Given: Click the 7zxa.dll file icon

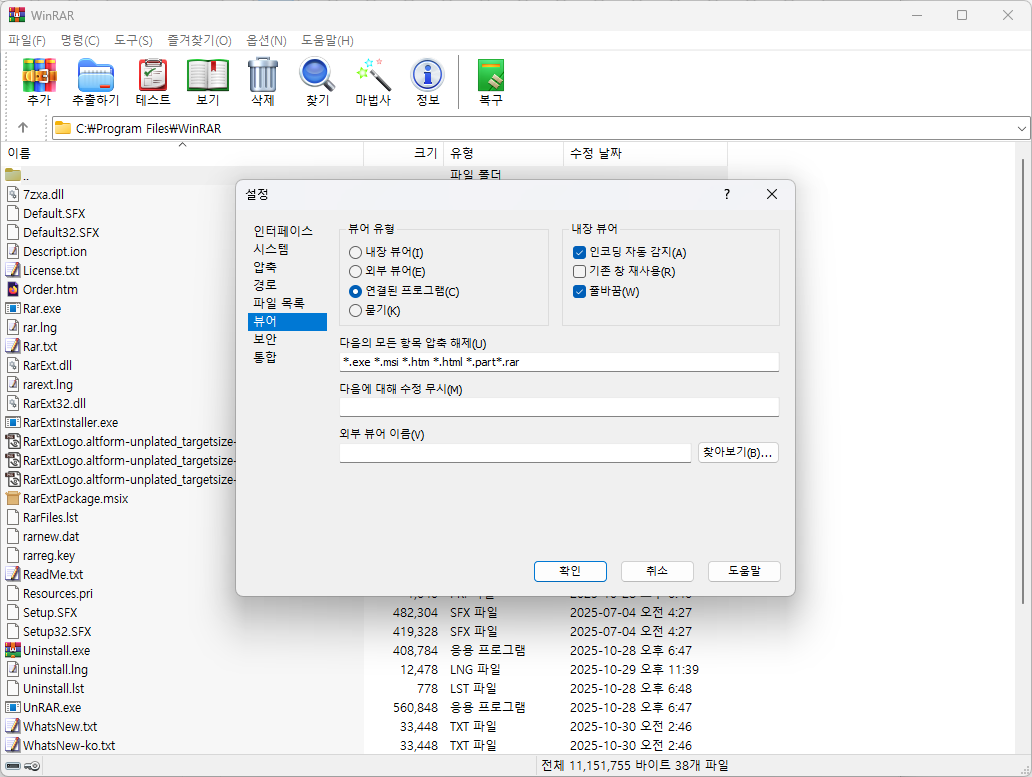Looking at the screenshot, I should 13,194.
